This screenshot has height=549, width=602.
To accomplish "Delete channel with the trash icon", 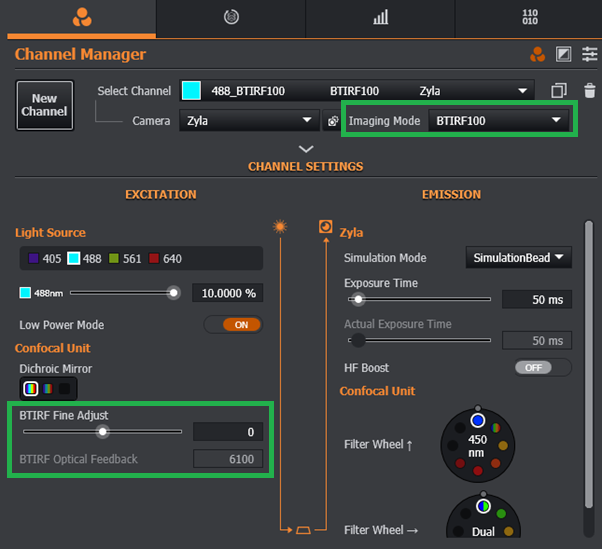I will coord(589,91).
